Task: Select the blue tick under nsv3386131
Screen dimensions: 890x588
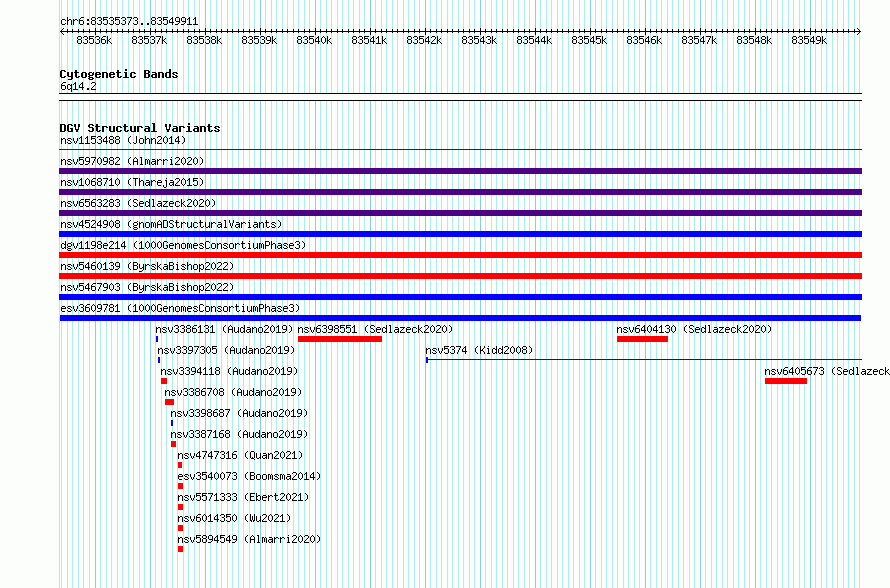Action: [157, 339]
